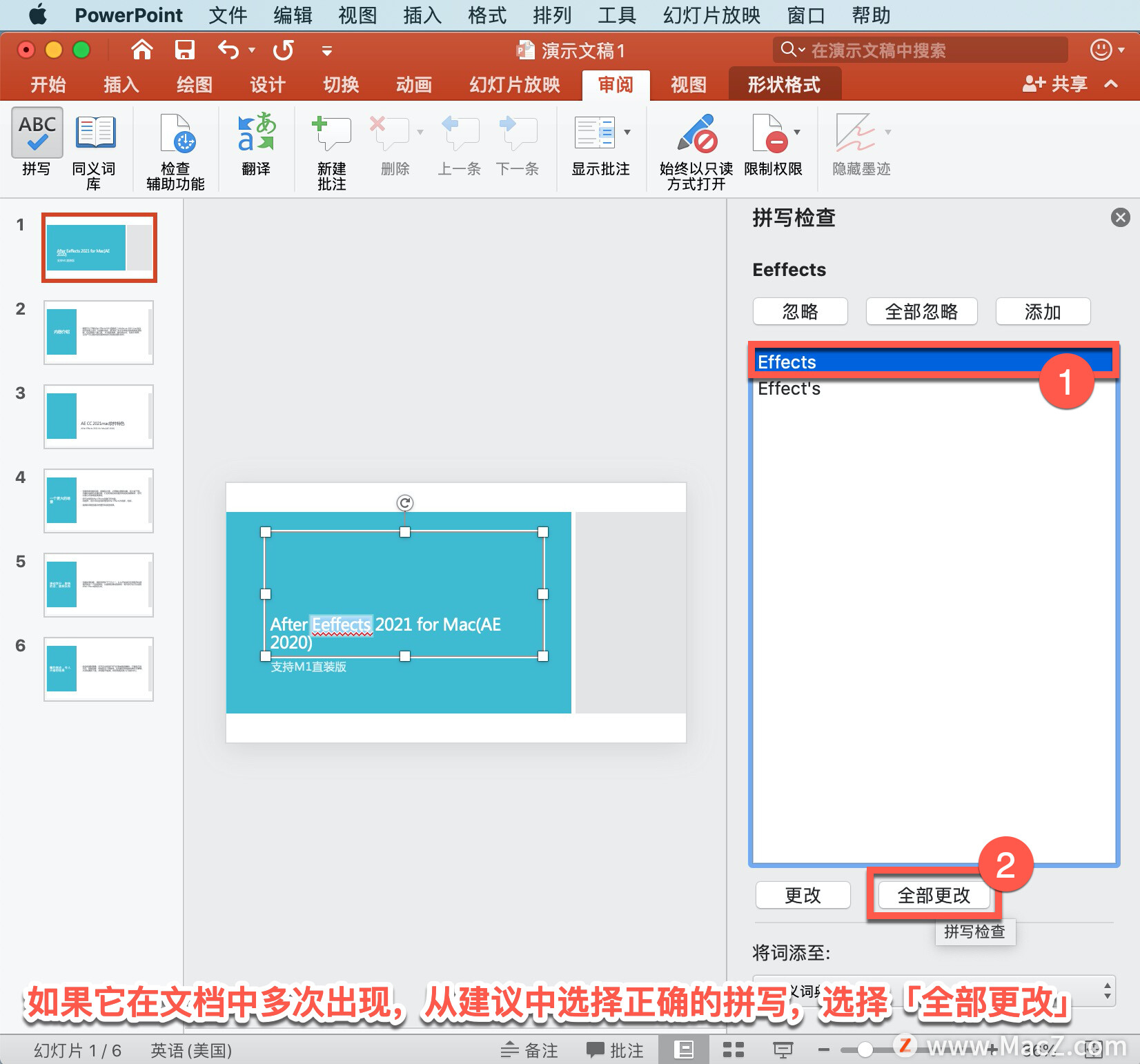Screen dimensions: 1140x1064
Task: Click the 添加 button
Action: point(1043,311)
